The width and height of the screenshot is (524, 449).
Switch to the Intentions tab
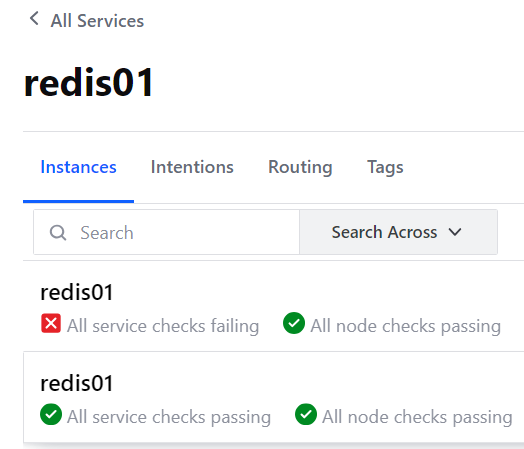[192, 167]
